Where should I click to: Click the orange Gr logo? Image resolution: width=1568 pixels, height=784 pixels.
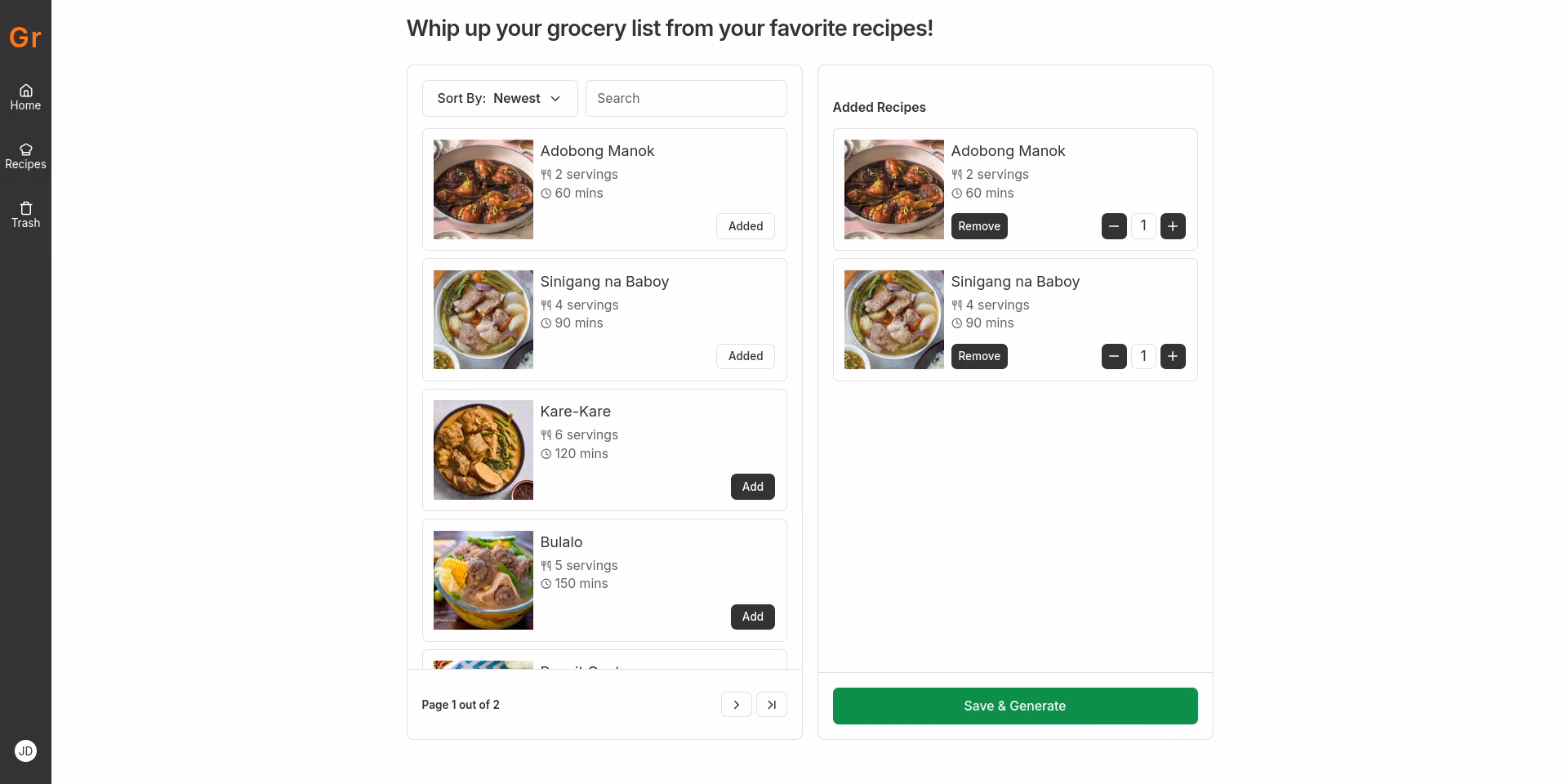(25, 38)
